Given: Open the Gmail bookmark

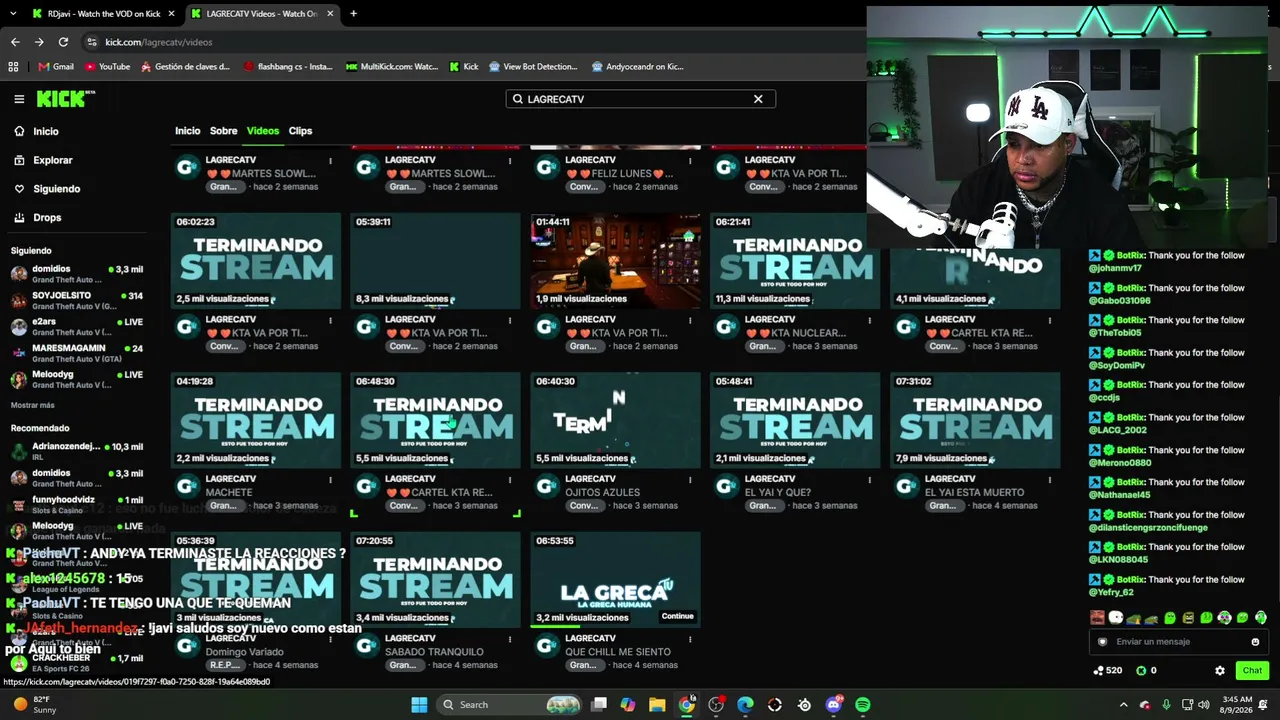Looking at the screenshot, I should point(56,67).
